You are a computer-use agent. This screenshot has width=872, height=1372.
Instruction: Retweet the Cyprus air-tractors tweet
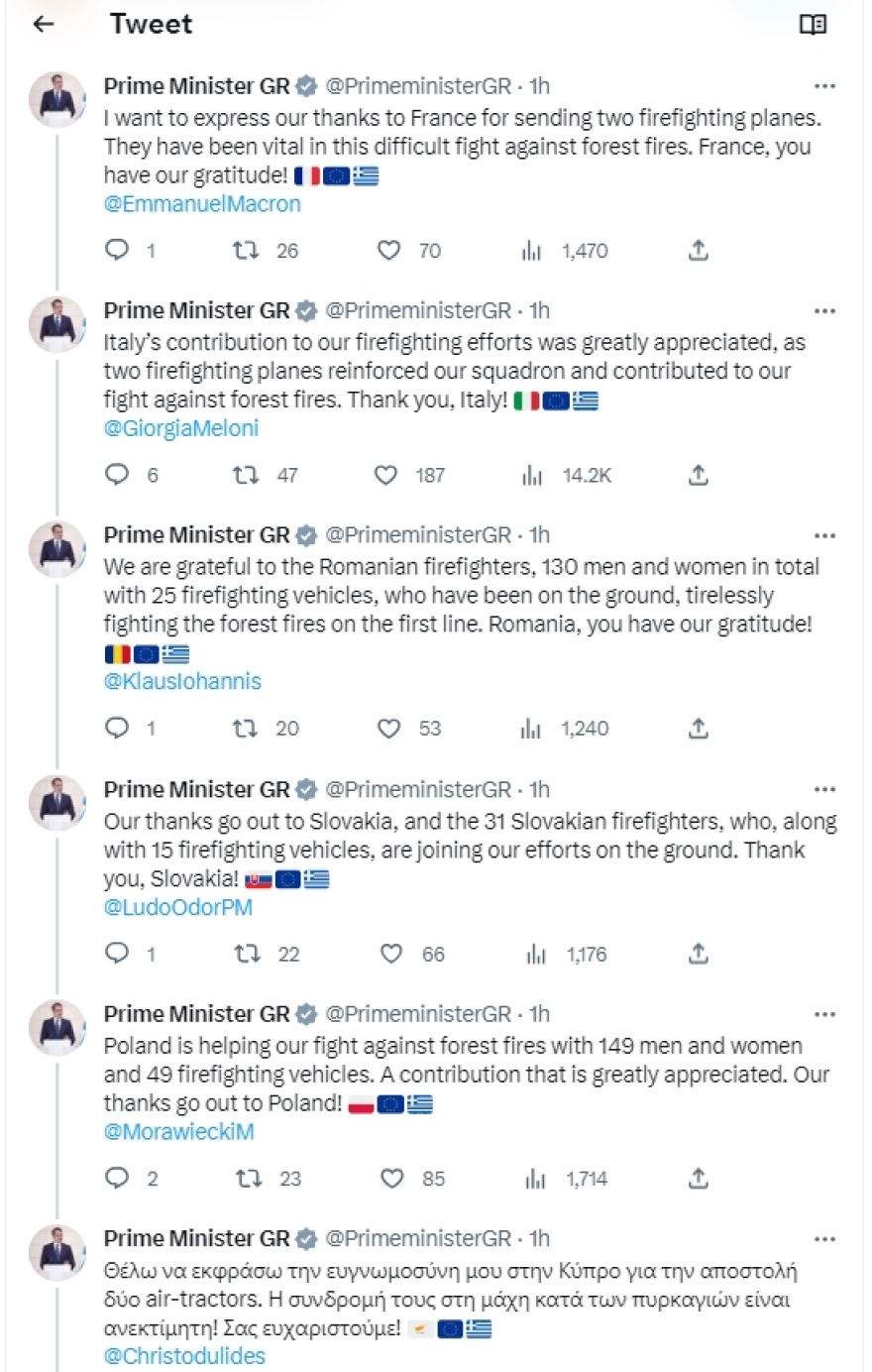click(x=245, y=1370)
